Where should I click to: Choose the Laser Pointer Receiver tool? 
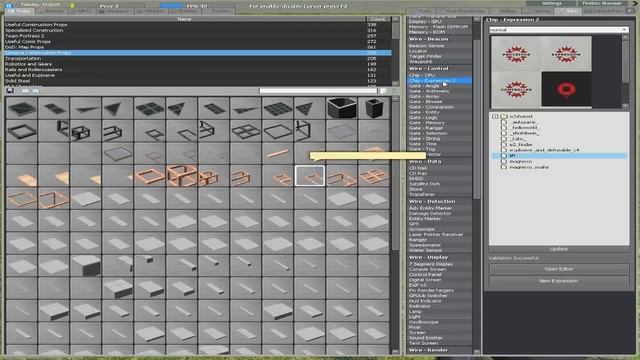tap(440, 234)
